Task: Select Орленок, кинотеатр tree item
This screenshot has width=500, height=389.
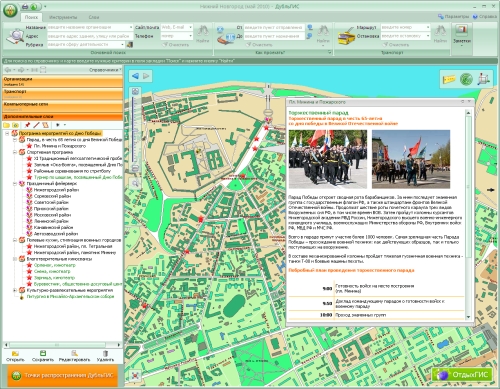Action: coord(55,265)
